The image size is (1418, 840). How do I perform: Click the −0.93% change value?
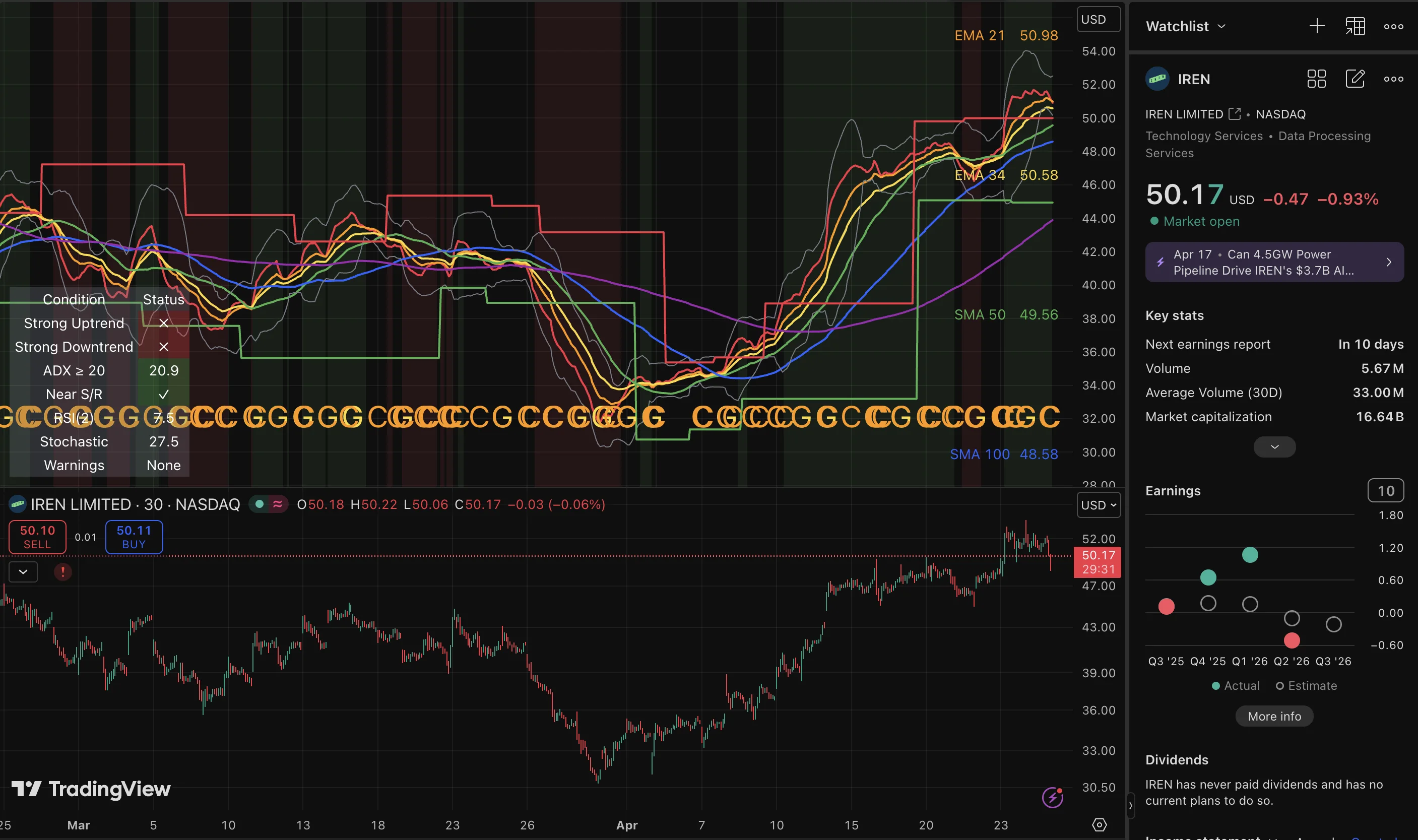coord(1348,199)
